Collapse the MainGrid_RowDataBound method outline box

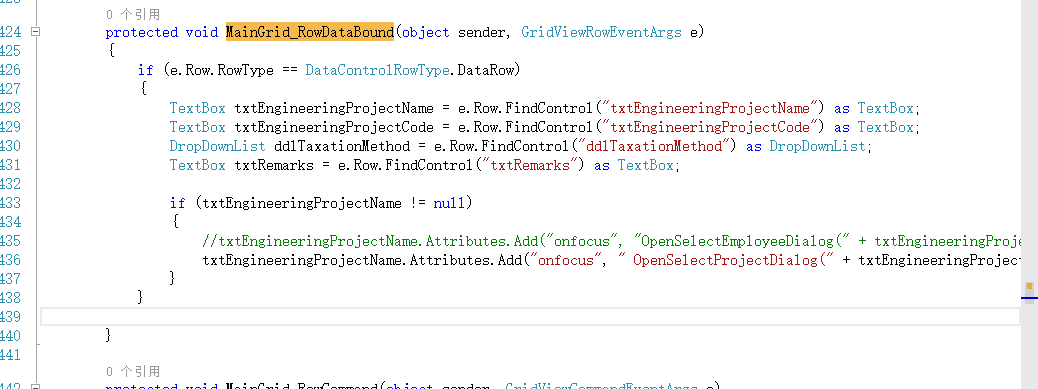tap(36, 32)
